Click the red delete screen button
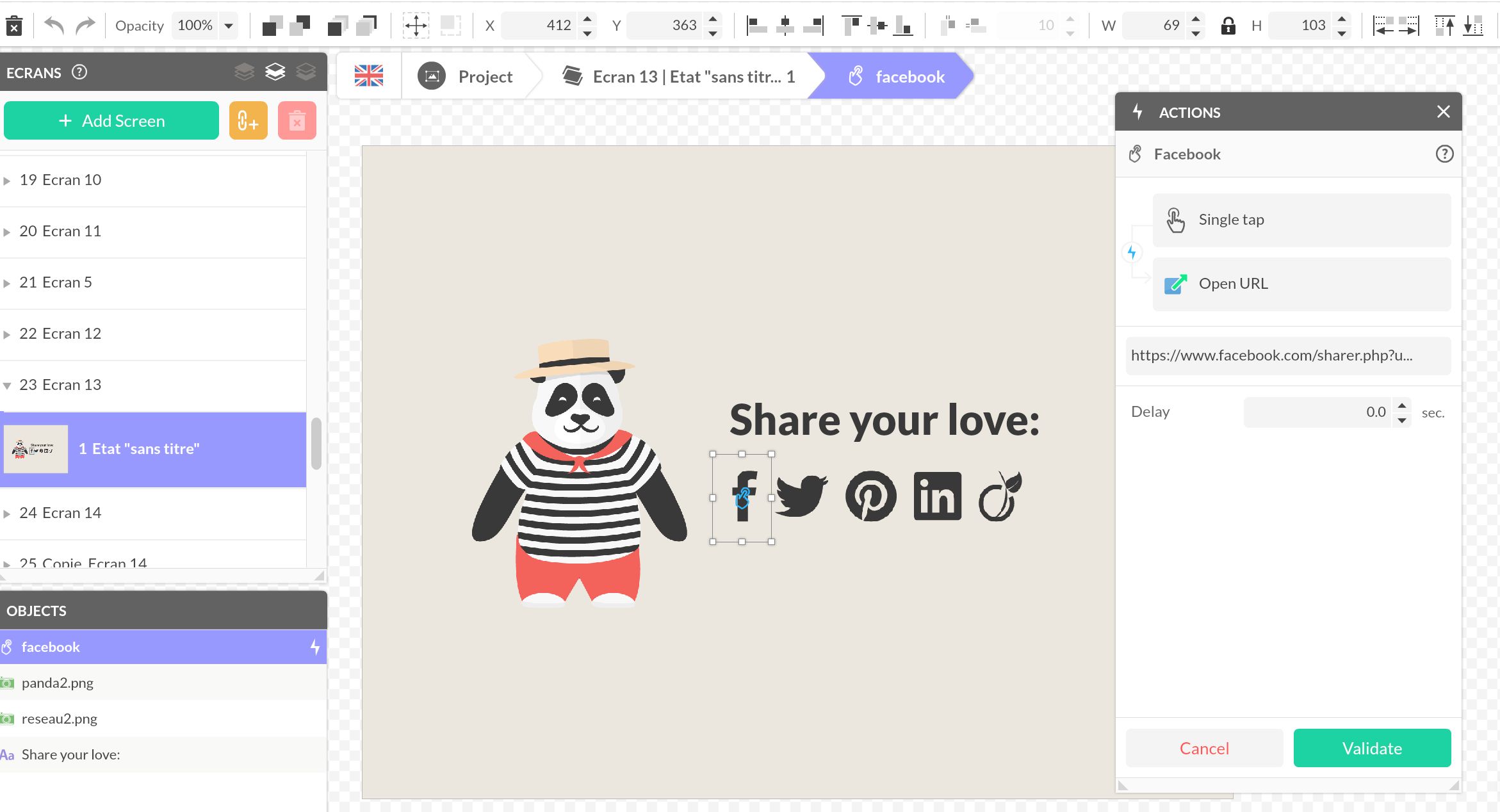This screenshot has height=812, width=1500. 297,120
